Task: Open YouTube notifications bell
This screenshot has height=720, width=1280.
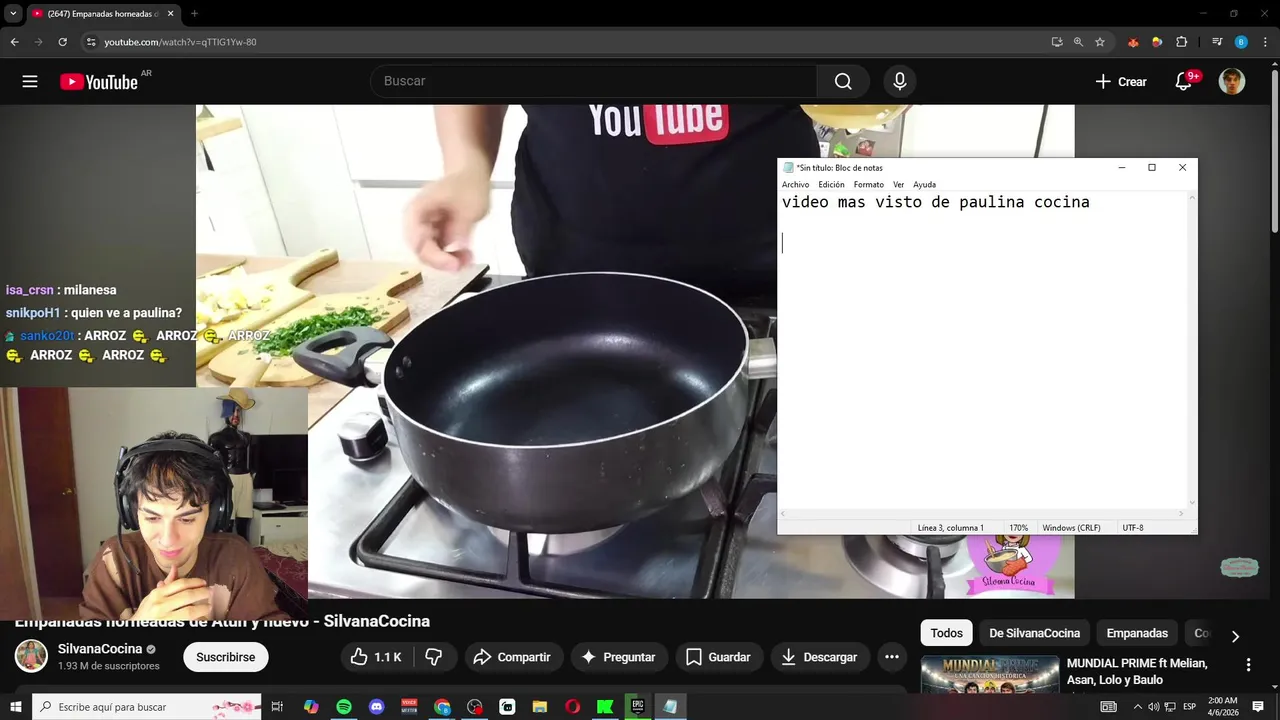Action: [1184, 82]
